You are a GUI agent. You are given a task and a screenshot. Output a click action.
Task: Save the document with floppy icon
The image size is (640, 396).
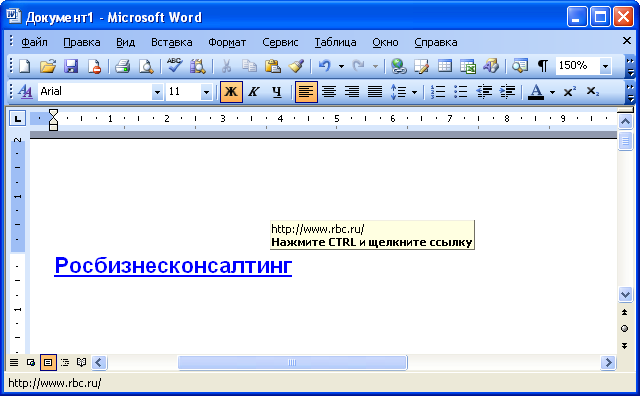(71, 66)
